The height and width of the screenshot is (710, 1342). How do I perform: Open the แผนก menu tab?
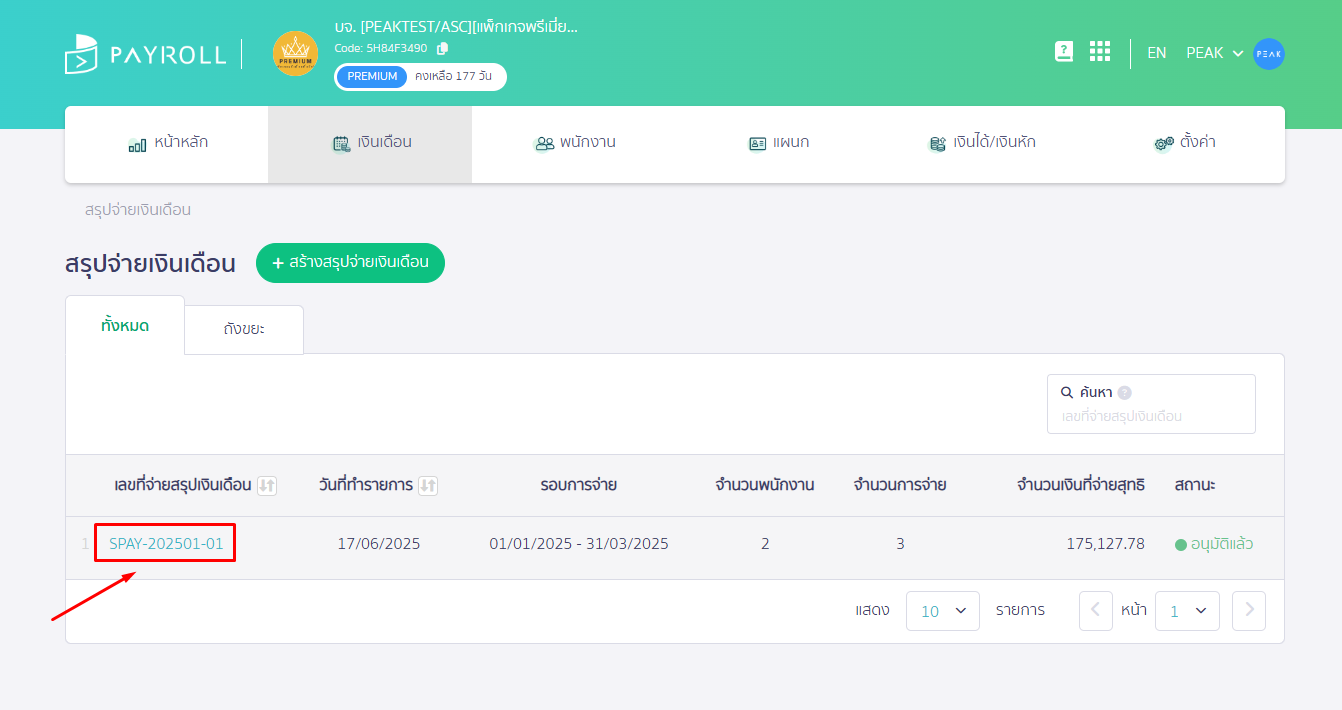click(x=778, y=143)
